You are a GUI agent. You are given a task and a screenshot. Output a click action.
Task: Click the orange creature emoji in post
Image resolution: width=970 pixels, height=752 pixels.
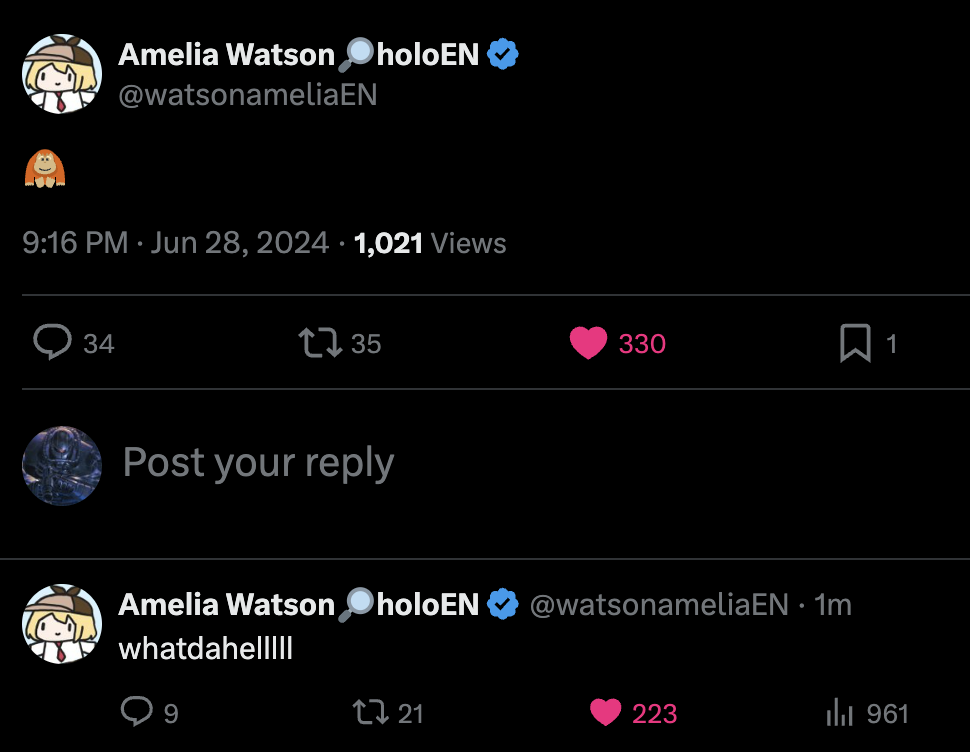coord(44,168)
